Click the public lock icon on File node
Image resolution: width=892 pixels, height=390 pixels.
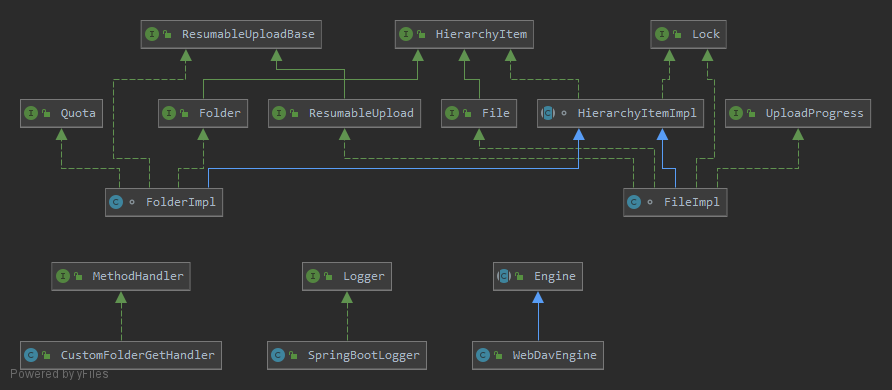467,114
